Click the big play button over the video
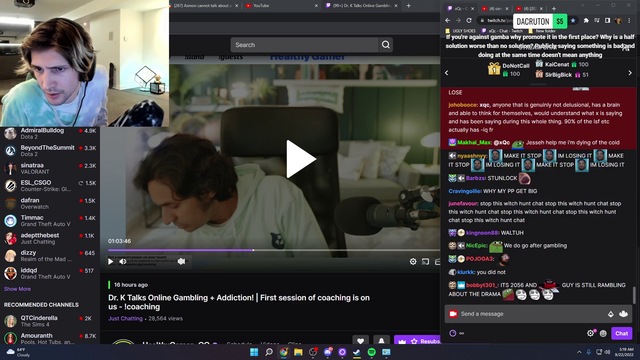The height and width of the screenshot is (360, 640). (301, 159)
